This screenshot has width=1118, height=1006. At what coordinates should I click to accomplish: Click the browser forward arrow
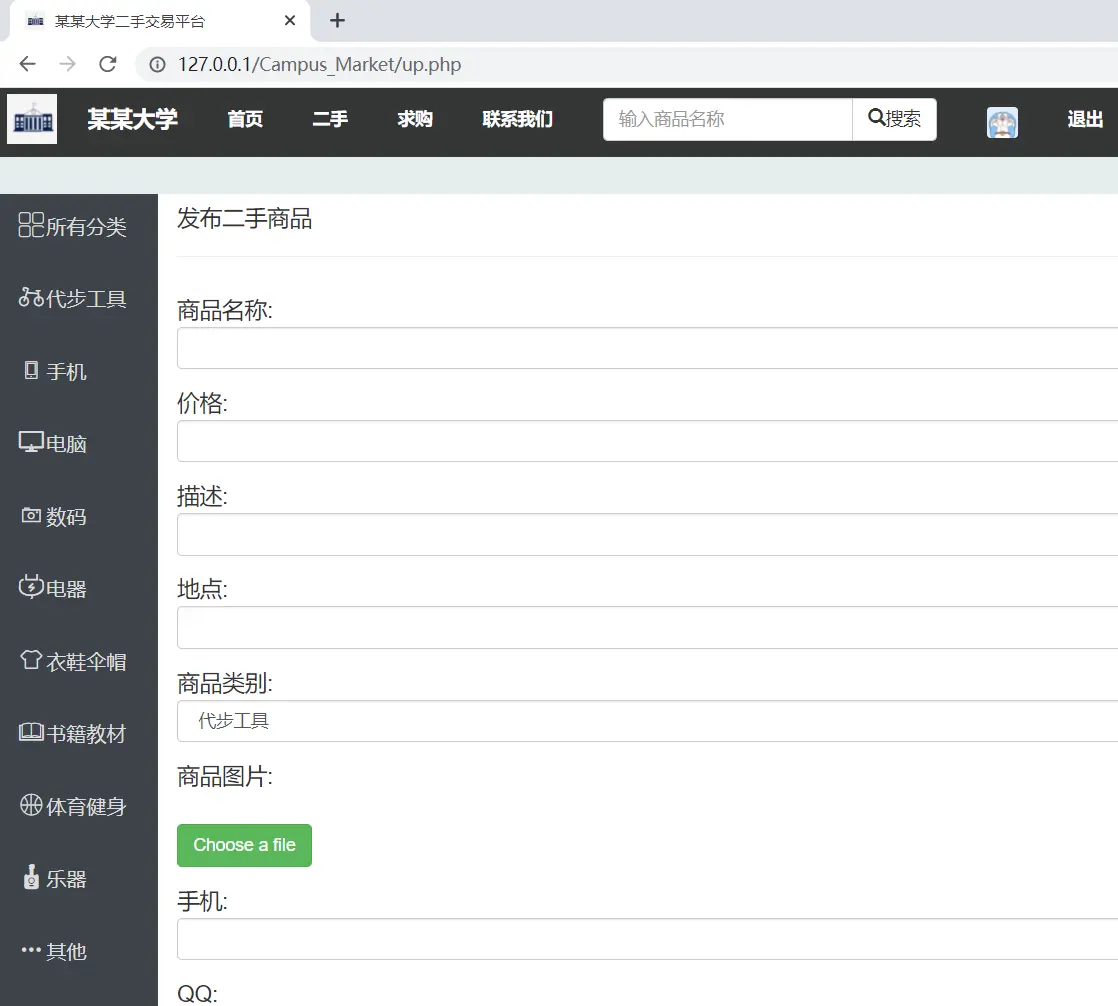[68, 64]
